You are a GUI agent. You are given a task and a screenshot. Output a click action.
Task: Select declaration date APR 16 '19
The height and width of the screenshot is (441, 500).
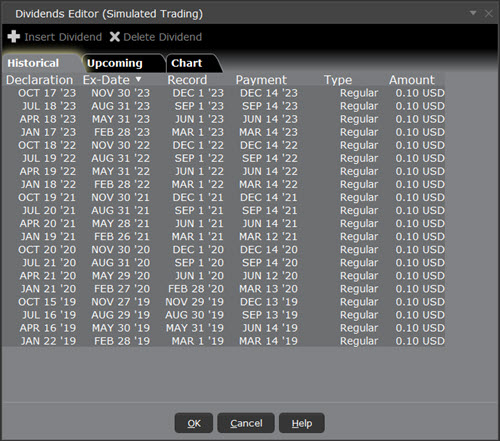click(x=48, y=328)
